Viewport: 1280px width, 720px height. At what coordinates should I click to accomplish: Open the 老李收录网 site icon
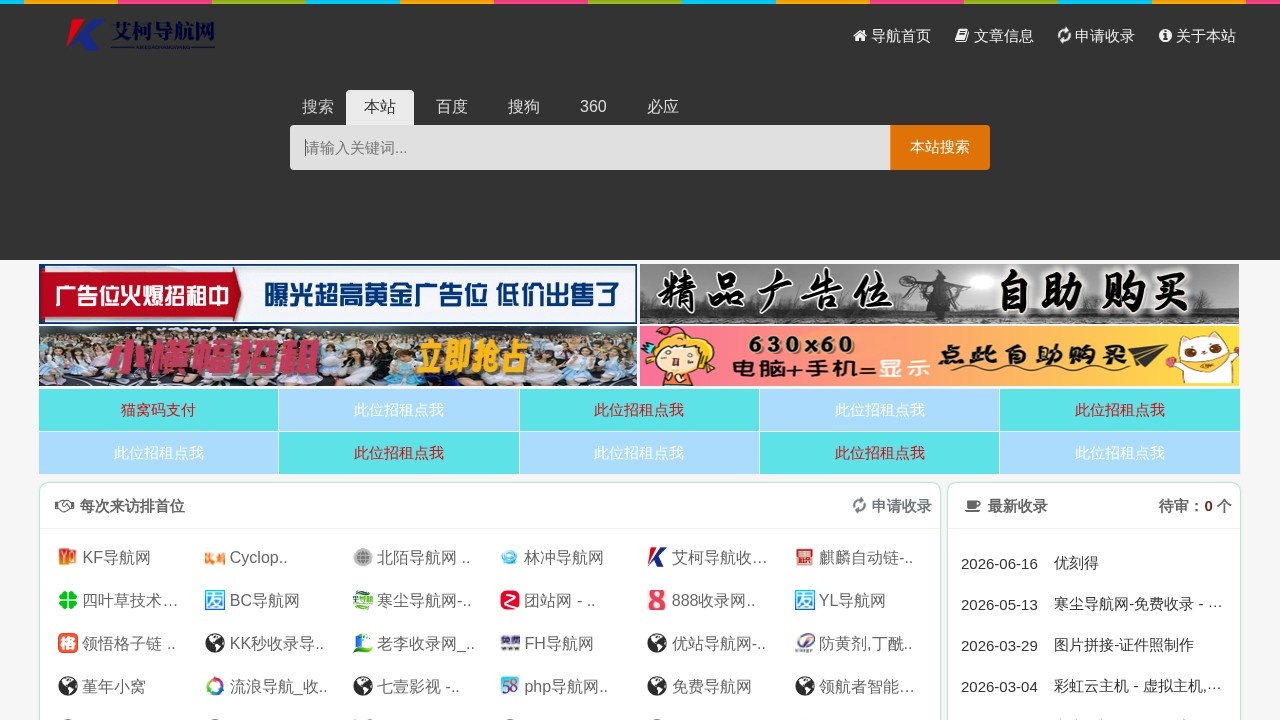click(363, 643)
